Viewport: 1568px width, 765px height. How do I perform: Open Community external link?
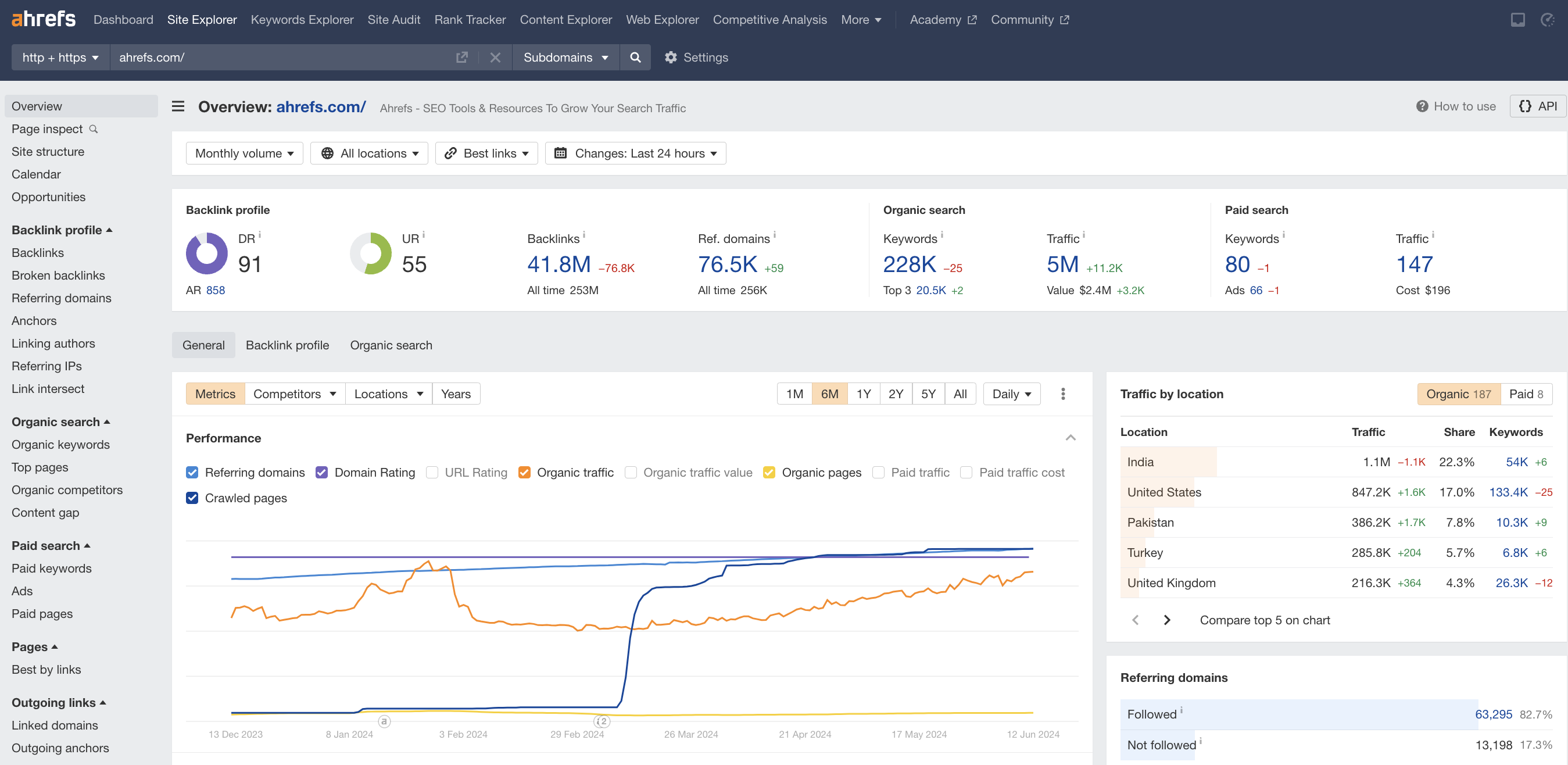(1029, 20)
